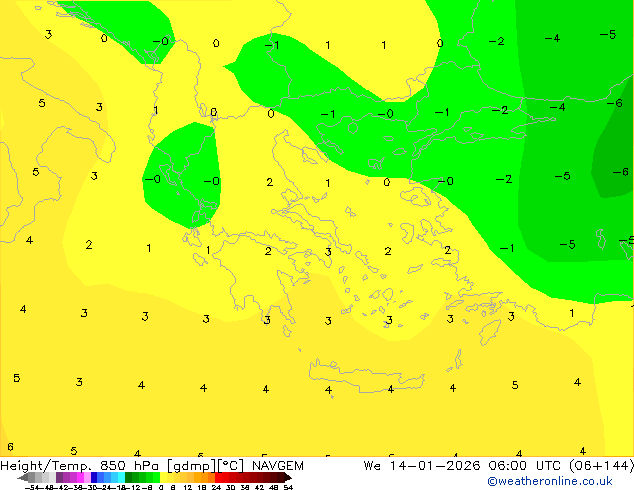Click the gray left arrow end of the color scale
The image size is (634, 490).
point(23,478)
